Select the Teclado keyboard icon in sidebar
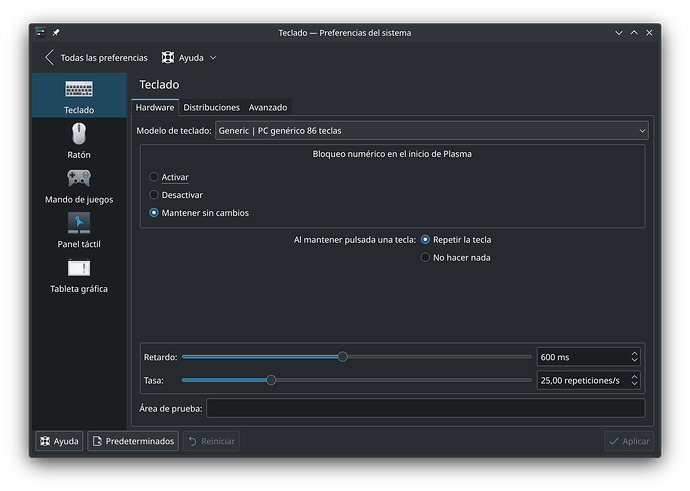The width and height of the screenshot is (690, 491). click(x=79, y=89)
